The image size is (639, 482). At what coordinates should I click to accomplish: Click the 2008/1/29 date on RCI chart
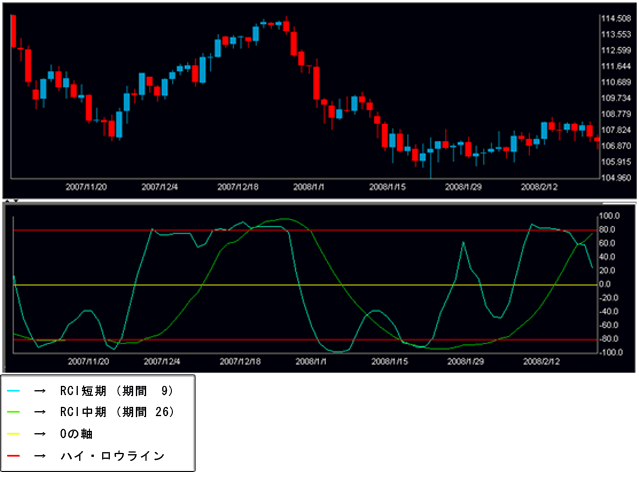465,361
